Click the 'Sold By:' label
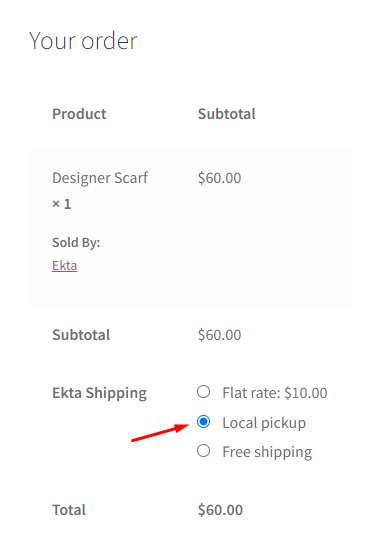 coord(76,243)
